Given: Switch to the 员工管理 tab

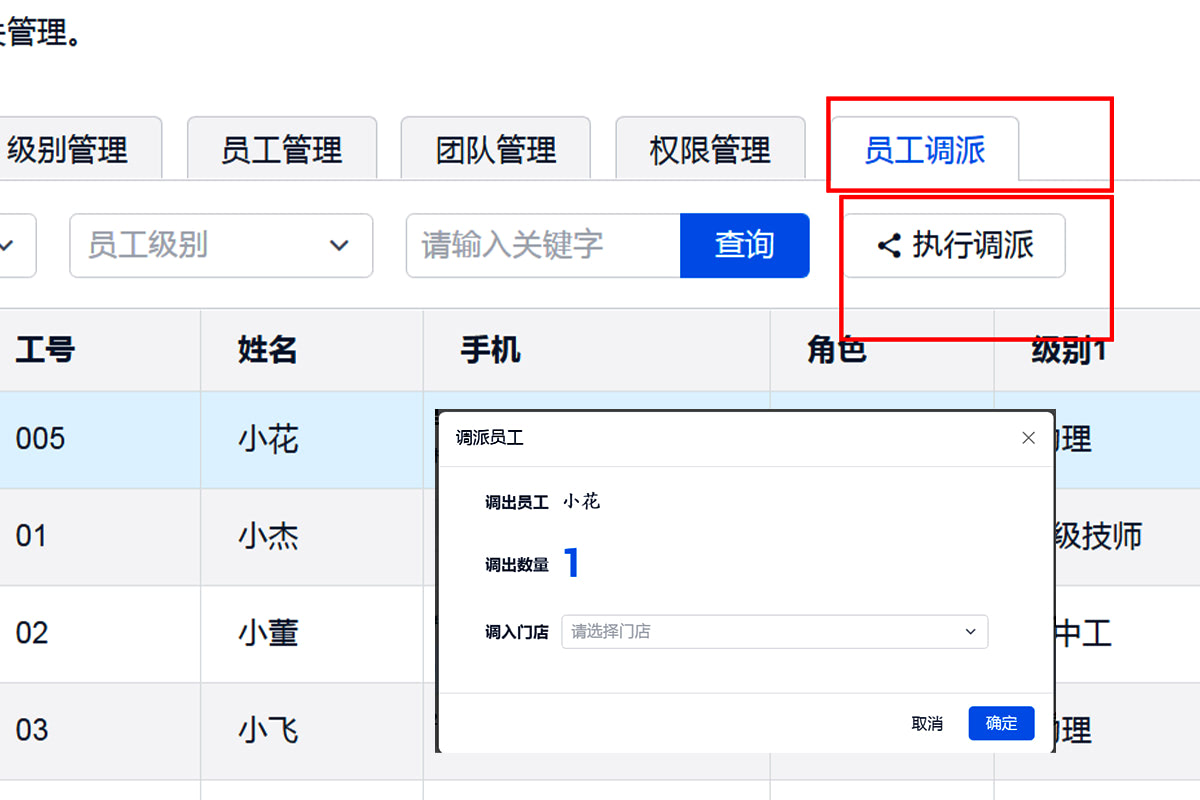Looking at the screenshot, I should (281, 148).
